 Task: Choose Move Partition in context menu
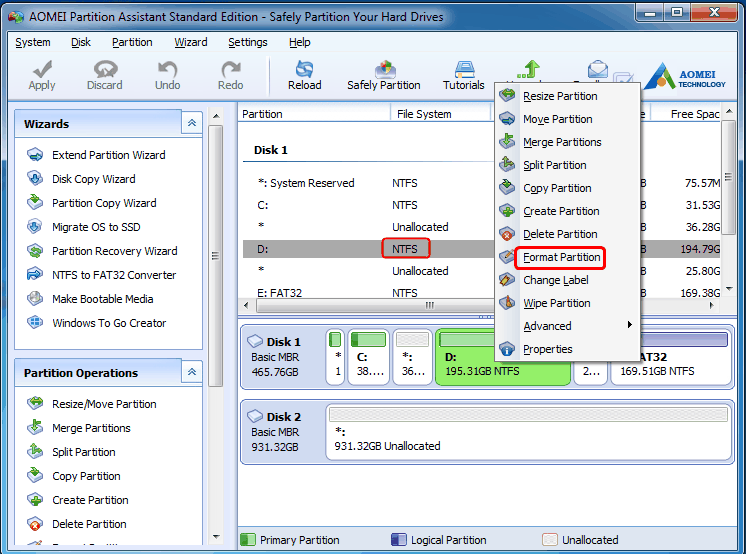pyautogui.click(x=567, y=119)
